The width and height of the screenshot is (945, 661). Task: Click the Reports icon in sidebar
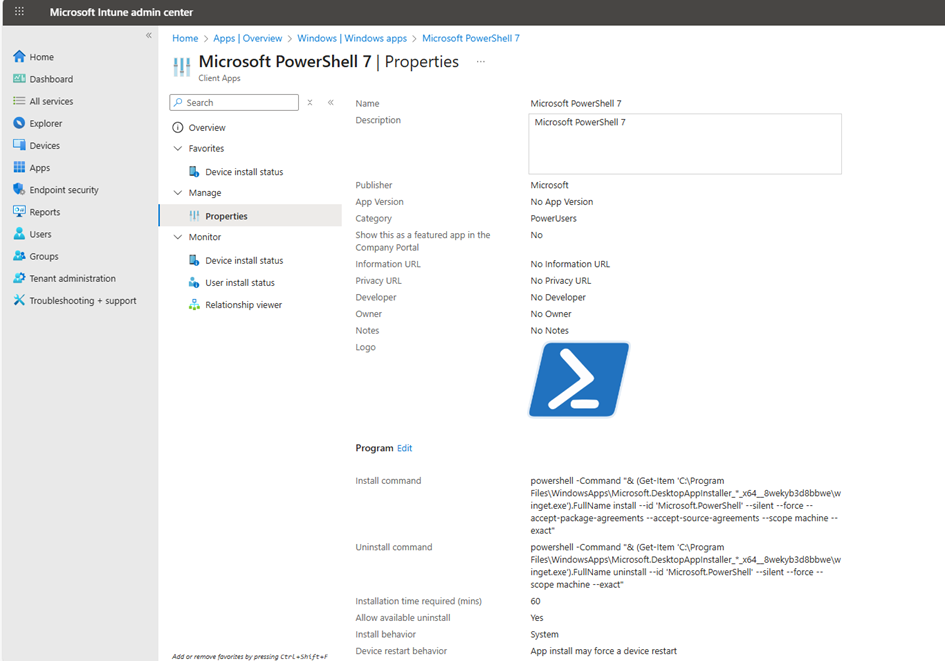(x=19, y=211)
